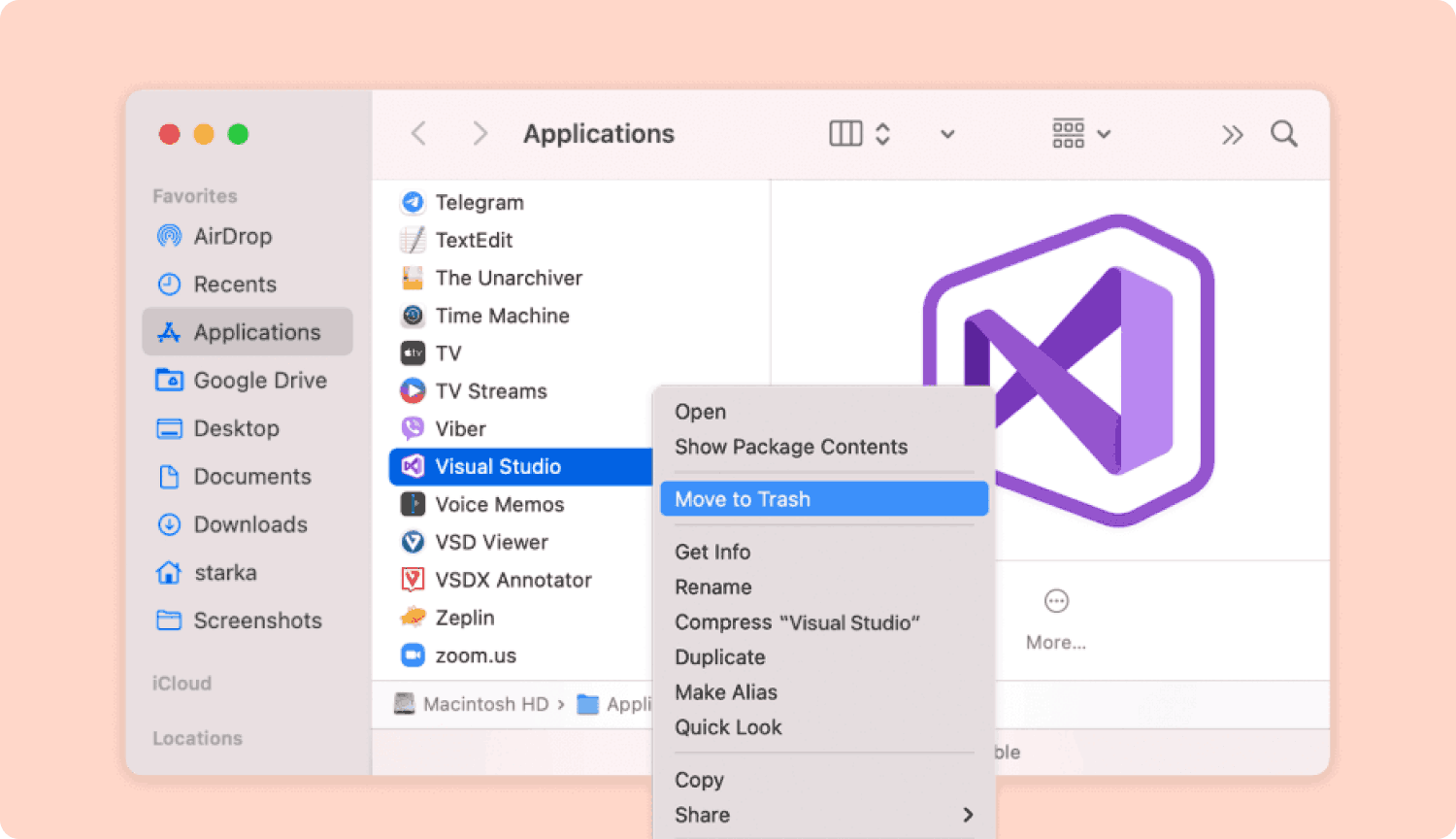
Task: Click the Applications window title
Action: click(599, 134)
